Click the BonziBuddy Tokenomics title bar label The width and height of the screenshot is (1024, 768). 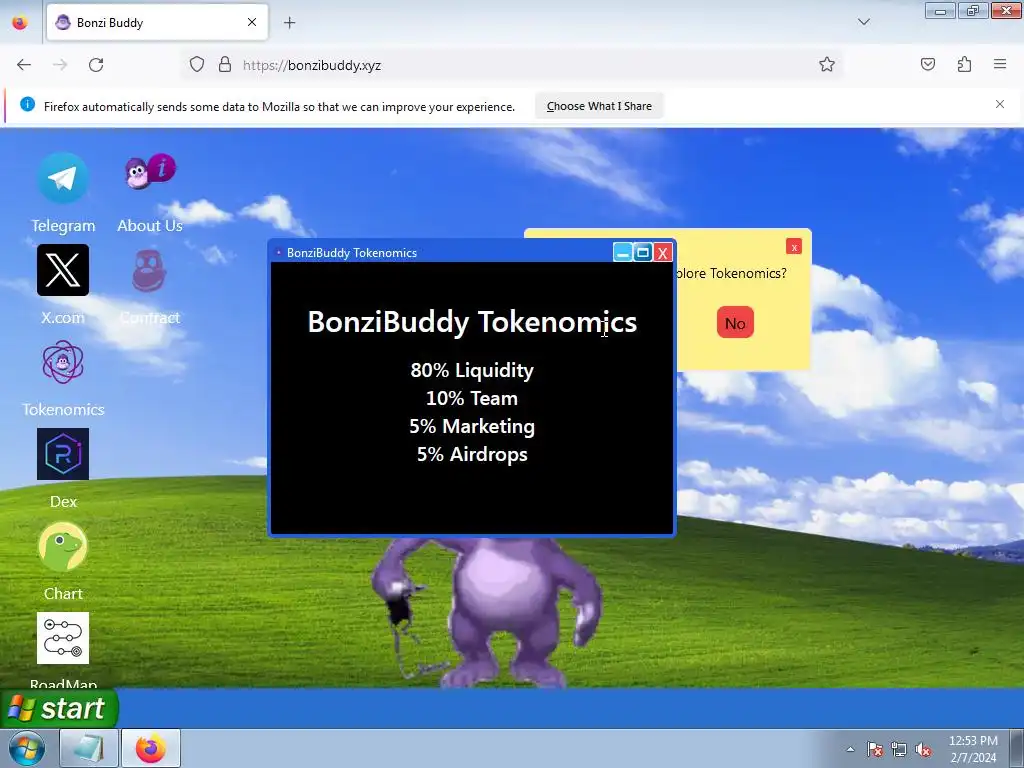pyautogui.click(x=352, y=253)
